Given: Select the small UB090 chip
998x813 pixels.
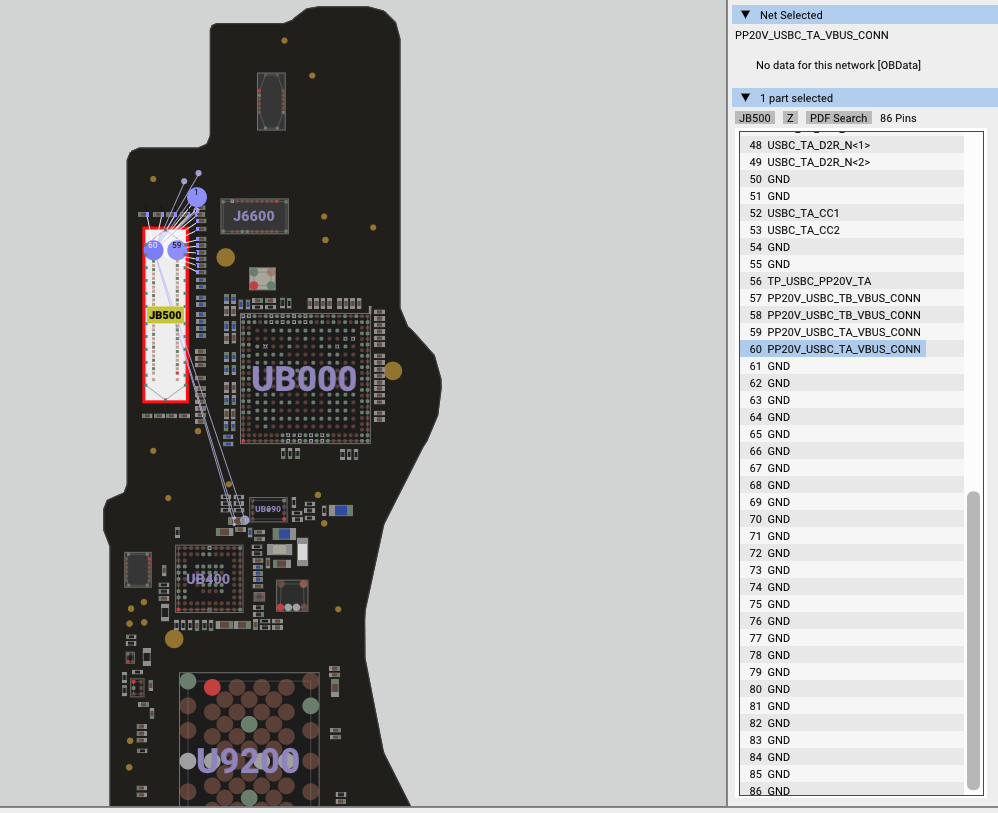Looking at the screenshot, I should click(268, 509).
